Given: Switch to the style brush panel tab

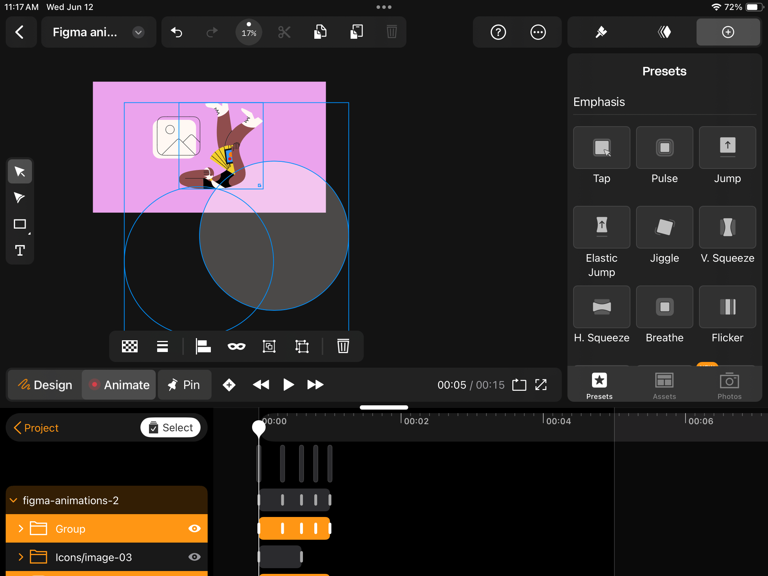Looking at the screenshot, I should (601, 32).
